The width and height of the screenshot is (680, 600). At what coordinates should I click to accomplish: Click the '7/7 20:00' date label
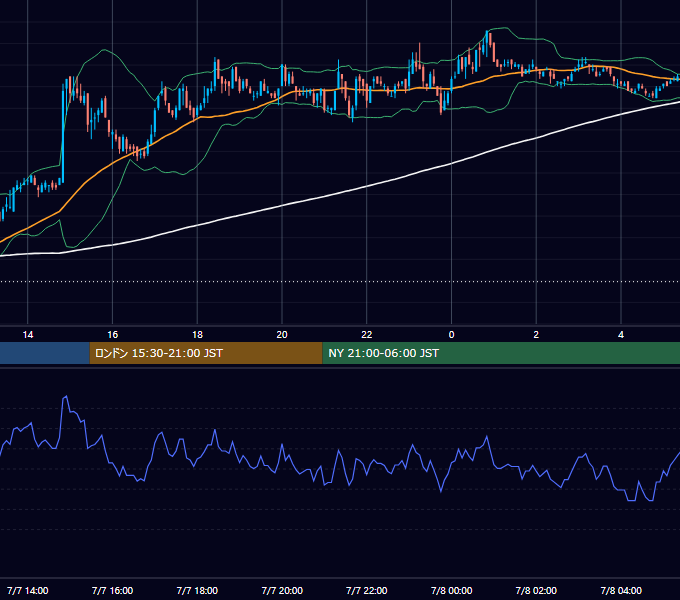(x=282, y=590)
